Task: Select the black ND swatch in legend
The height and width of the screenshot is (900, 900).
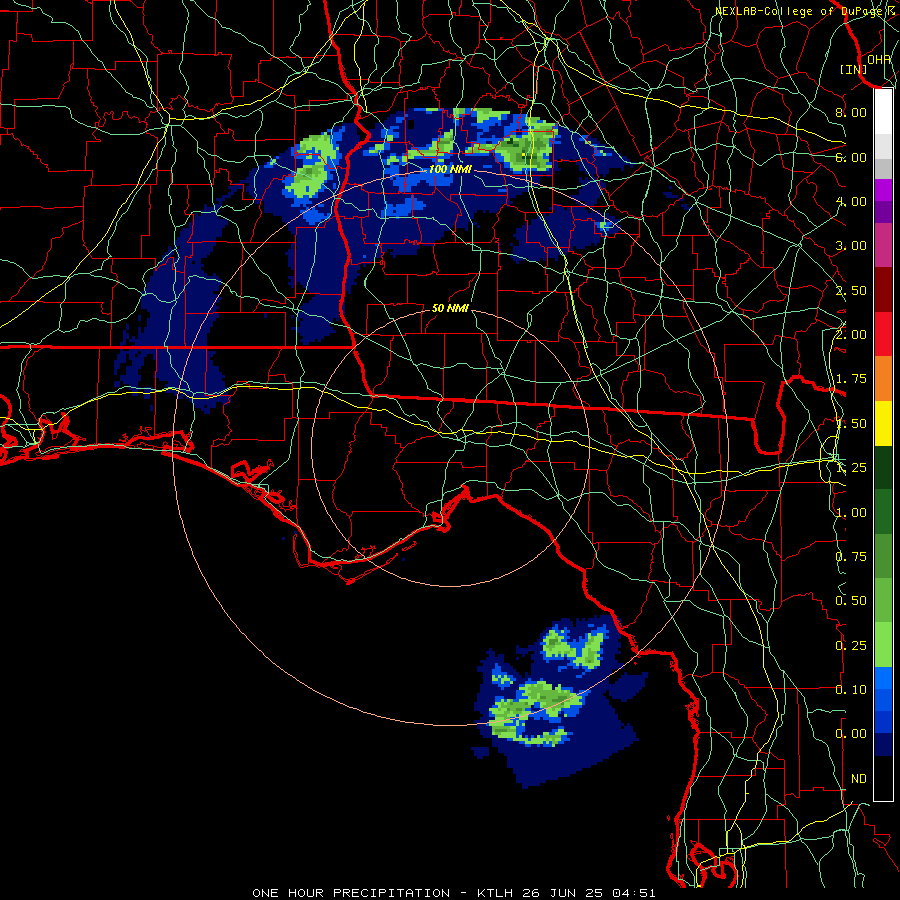Action: [x=883, y=778]
